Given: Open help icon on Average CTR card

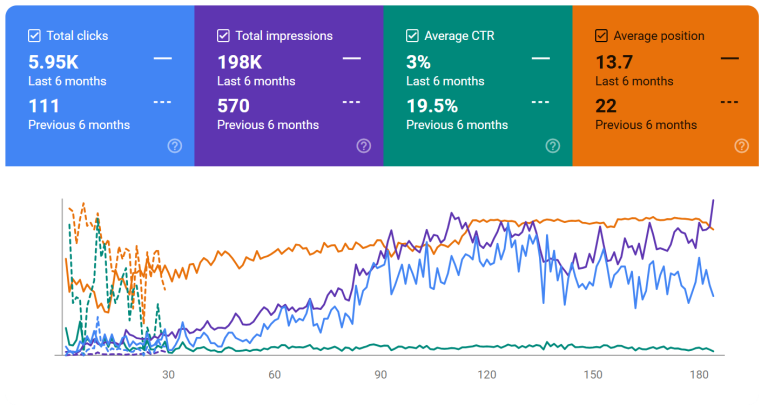Looking at the screenshot, I should coord(552,146).
